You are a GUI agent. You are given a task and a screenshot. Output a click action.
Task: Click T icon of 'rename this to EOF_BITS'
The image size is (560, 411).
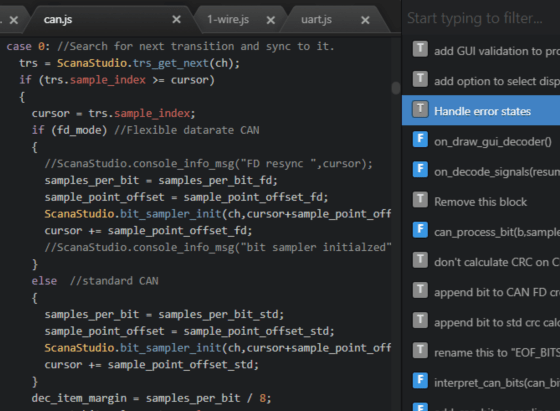coord(420,350)
